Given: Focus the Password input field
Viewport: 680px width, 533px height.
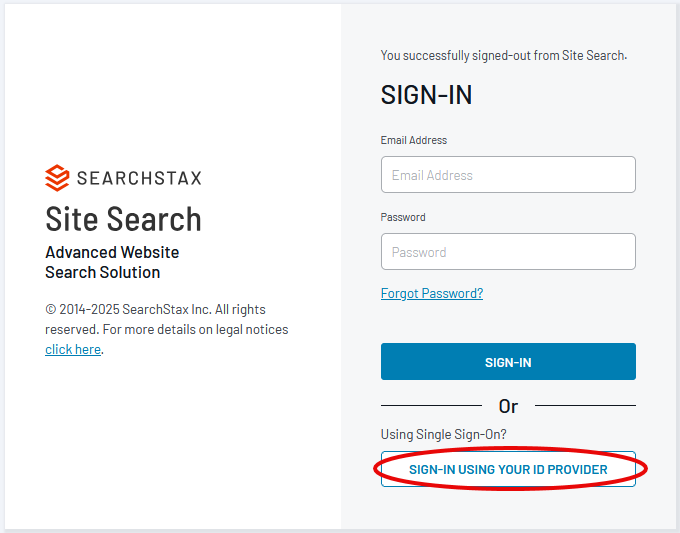Looking at the screenshot, I should [508, 252].
